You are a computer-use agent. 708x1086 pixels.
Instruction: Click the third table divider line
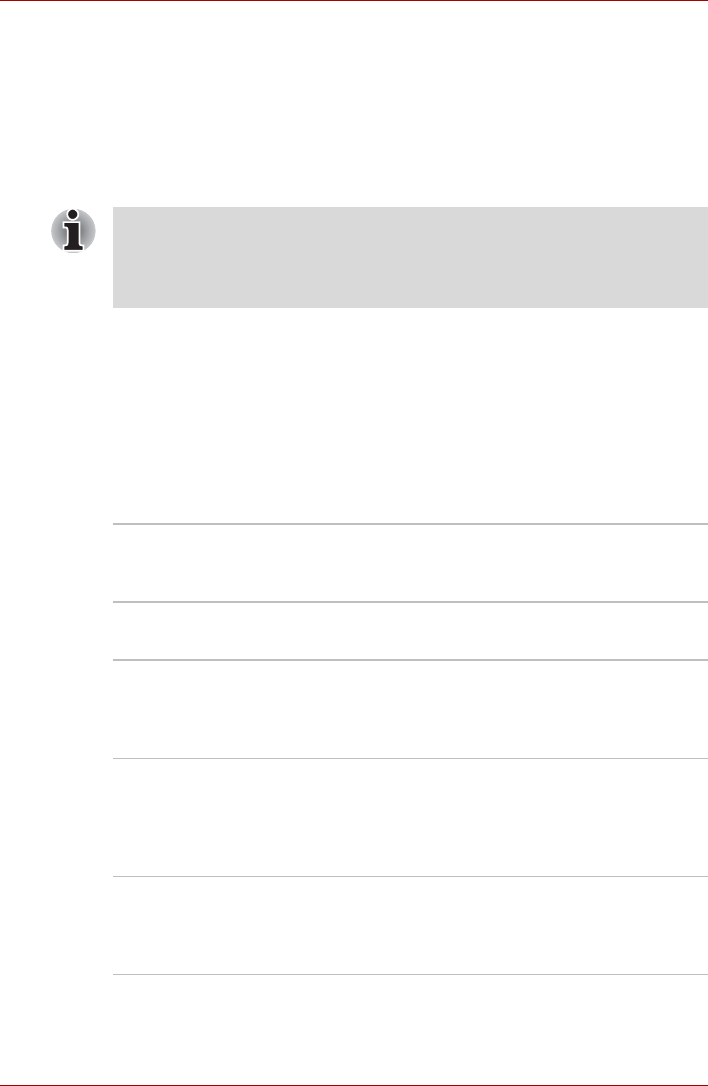410,660
